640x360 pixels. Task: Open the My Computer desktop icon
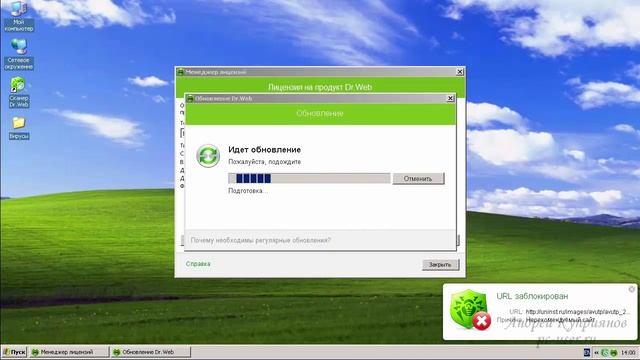click(x=18, y=16)
